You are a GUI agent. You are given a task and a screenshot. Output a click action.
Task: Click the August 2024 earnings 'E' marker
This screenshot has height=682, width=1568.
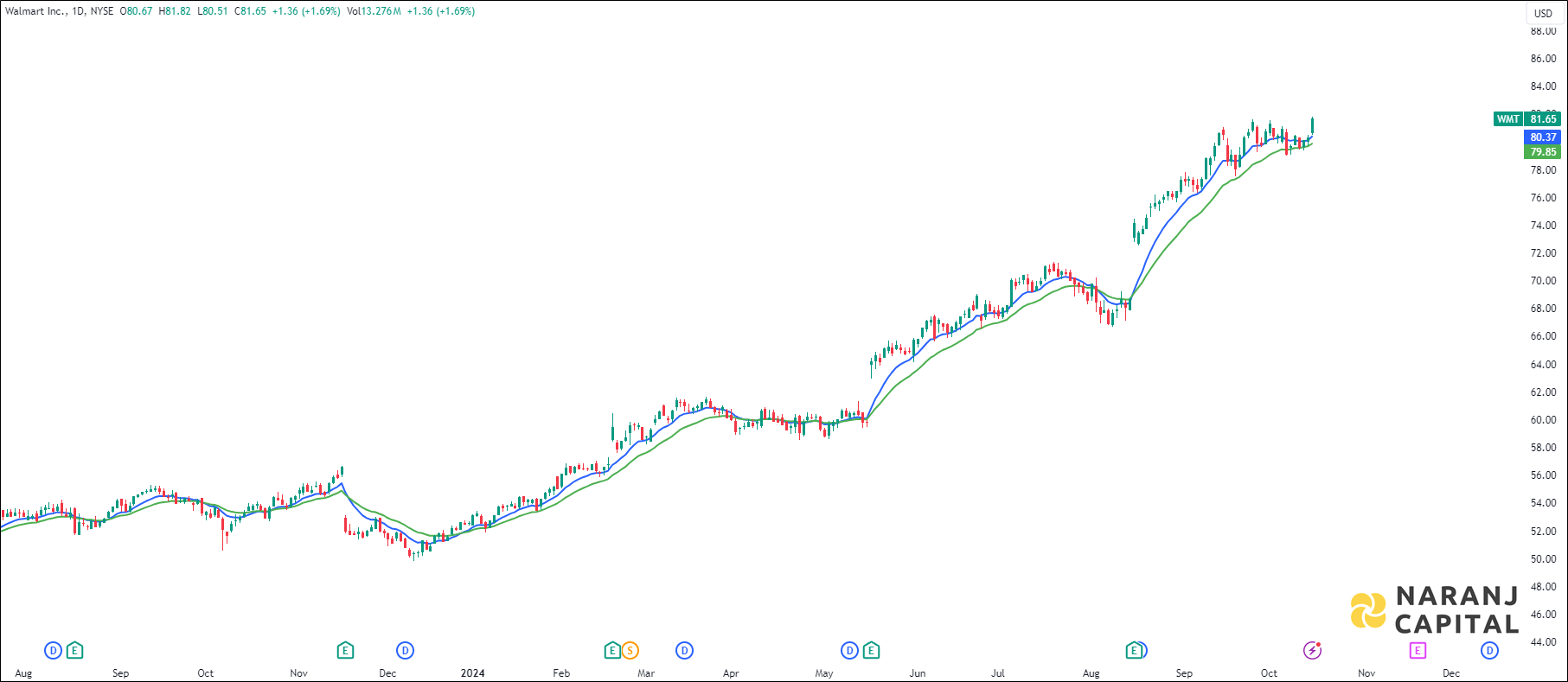point(1133,650)
